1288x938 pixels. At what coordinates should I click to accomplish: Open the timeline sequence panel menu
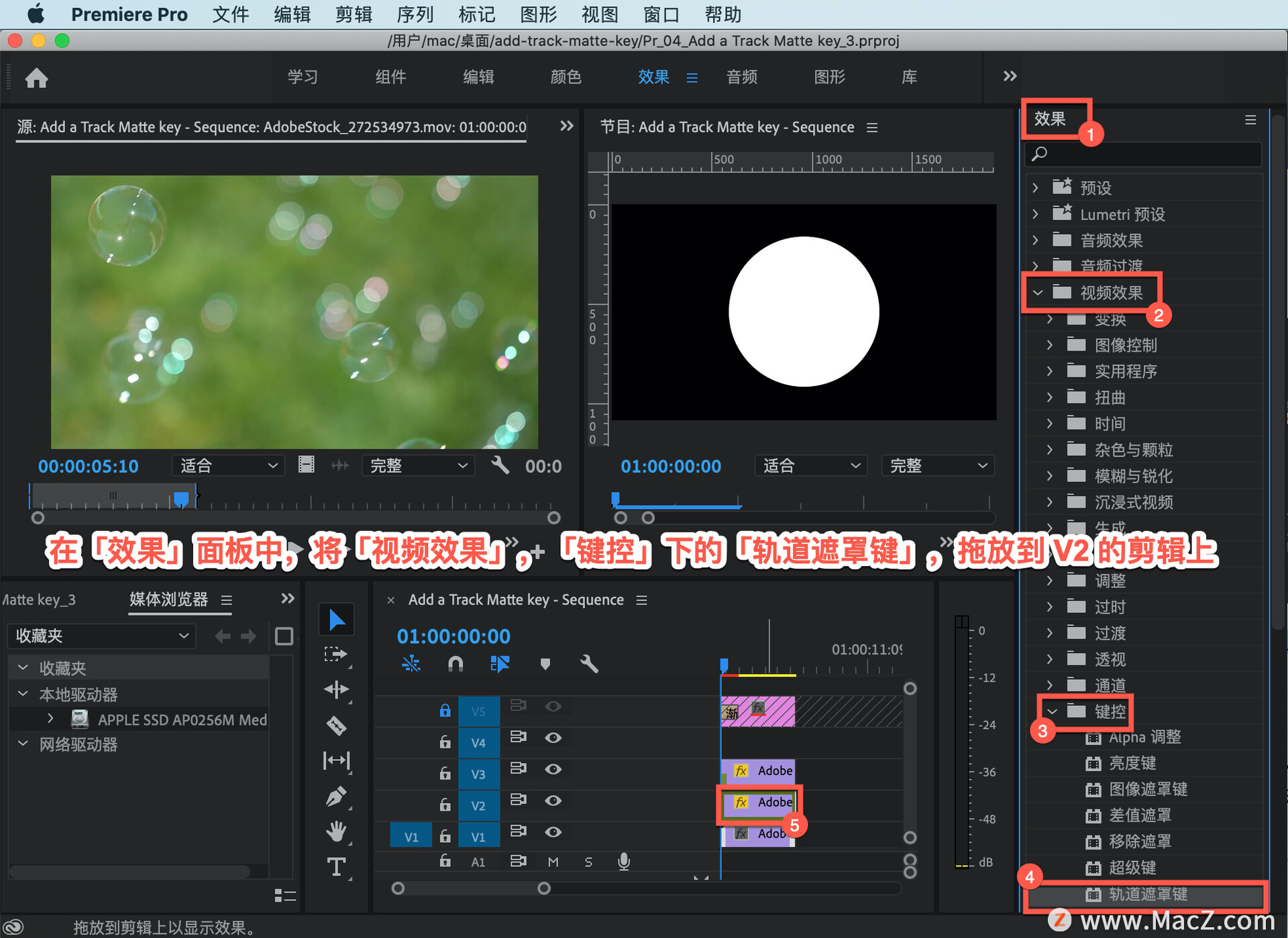tap(642, 600)
